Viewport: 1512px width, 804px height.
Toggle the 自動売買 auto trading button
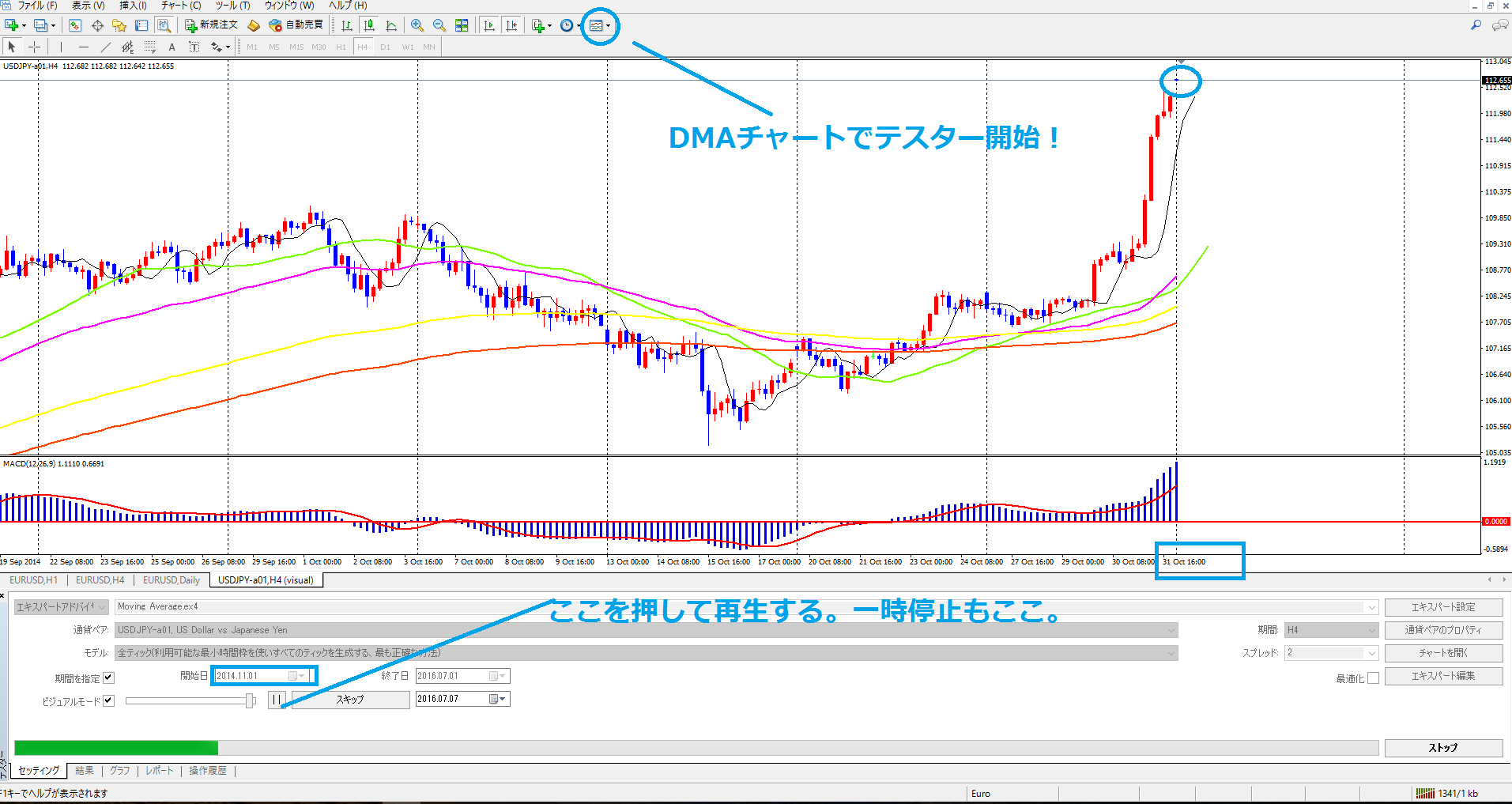pos(296,25)
